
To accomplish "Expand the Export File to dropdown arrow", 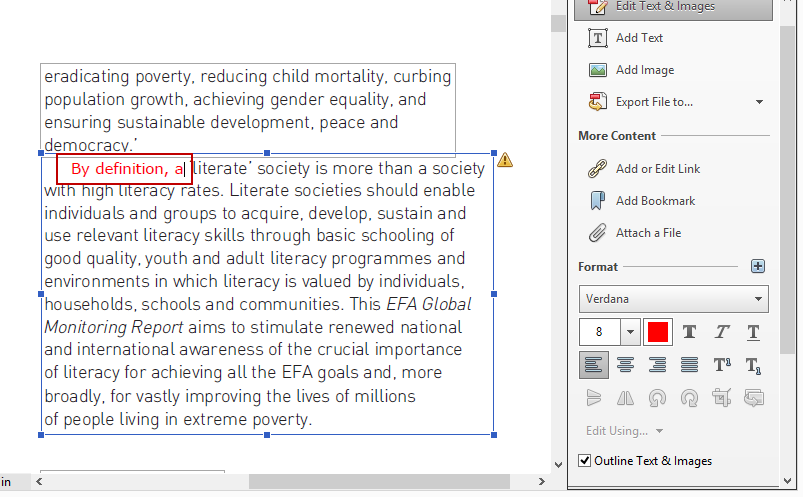I will tap(759, 102).
